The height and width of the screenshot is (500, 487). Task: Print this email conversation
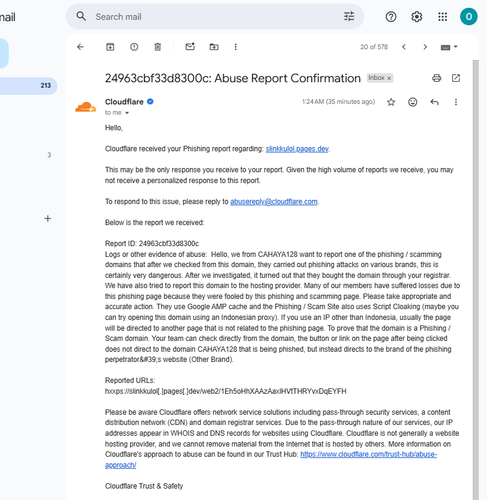[437, 78]
